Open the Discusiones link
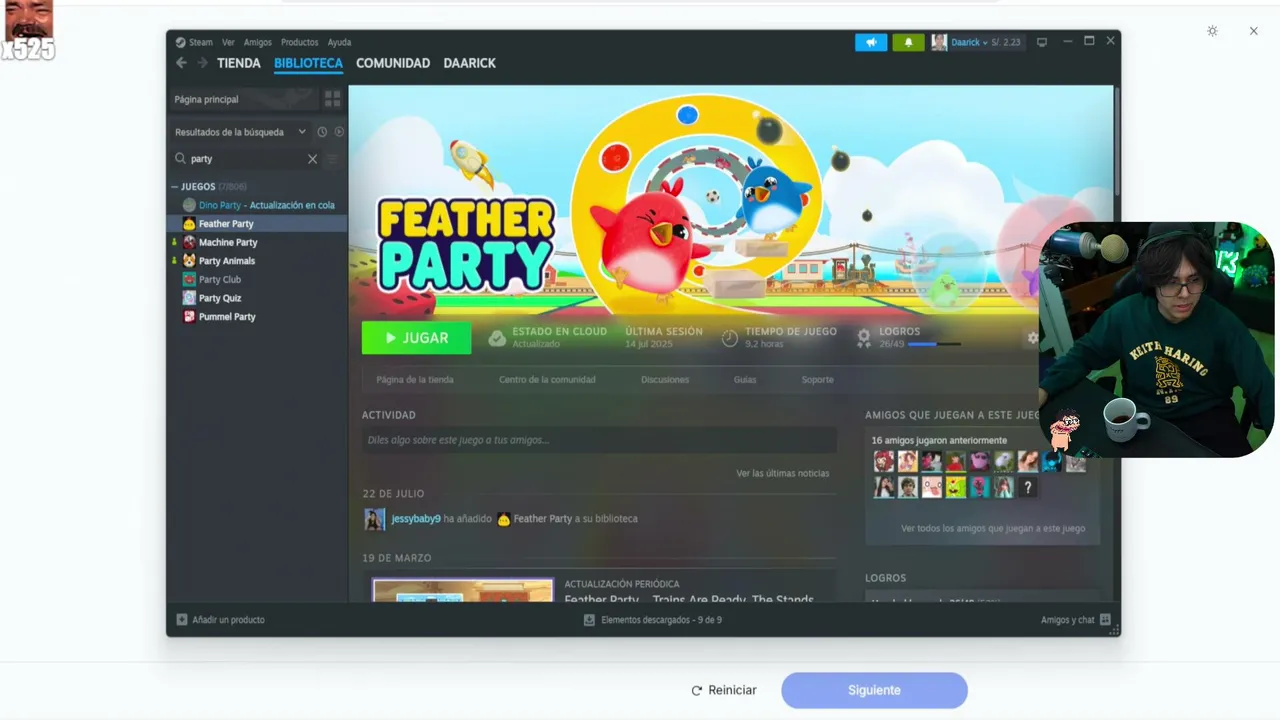 pyautogui.click(x=665, y=380)
